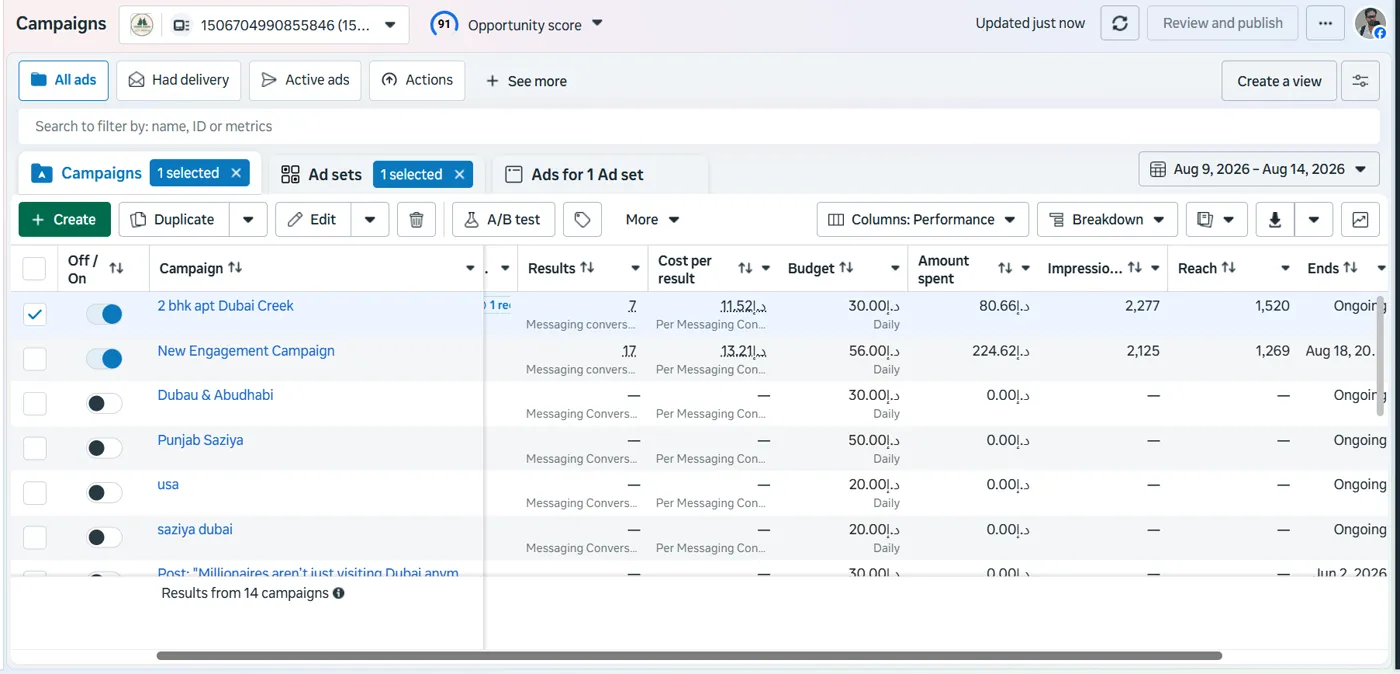Click the Opportunity score 91 circle
This screenshot has width=1400, height=674.
[x=444, y=24]
